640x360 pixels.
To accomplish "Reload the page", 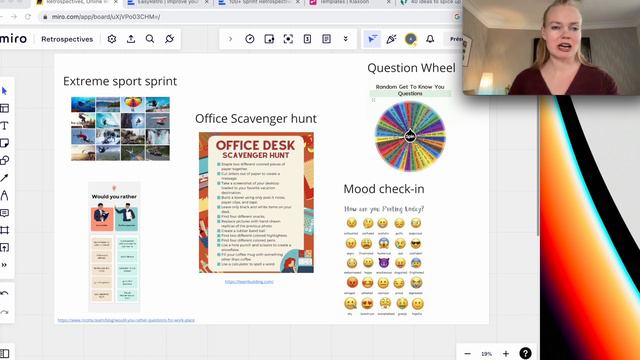I will [28, 17].
